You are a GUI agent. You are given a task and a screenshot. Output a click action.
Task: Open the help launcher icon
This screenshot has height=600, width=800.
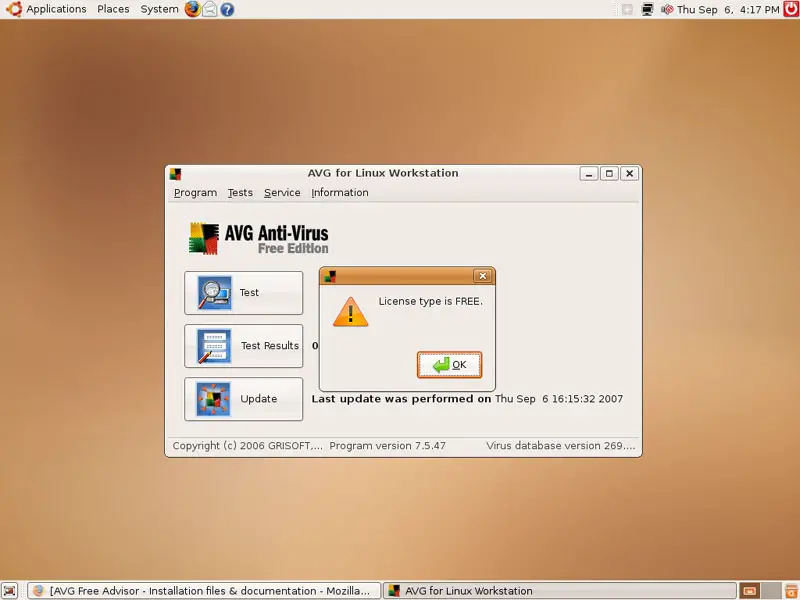click(228, 9)
